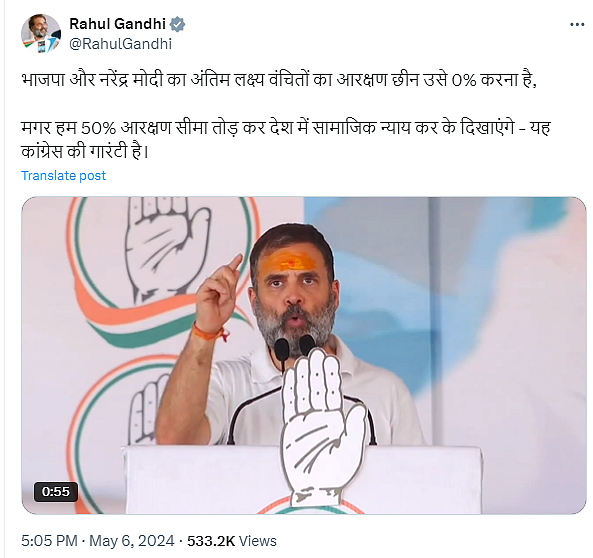The image size is (593, 558).
Task: Select the first line of Hindi tweet text
Action: click(279, 80)
